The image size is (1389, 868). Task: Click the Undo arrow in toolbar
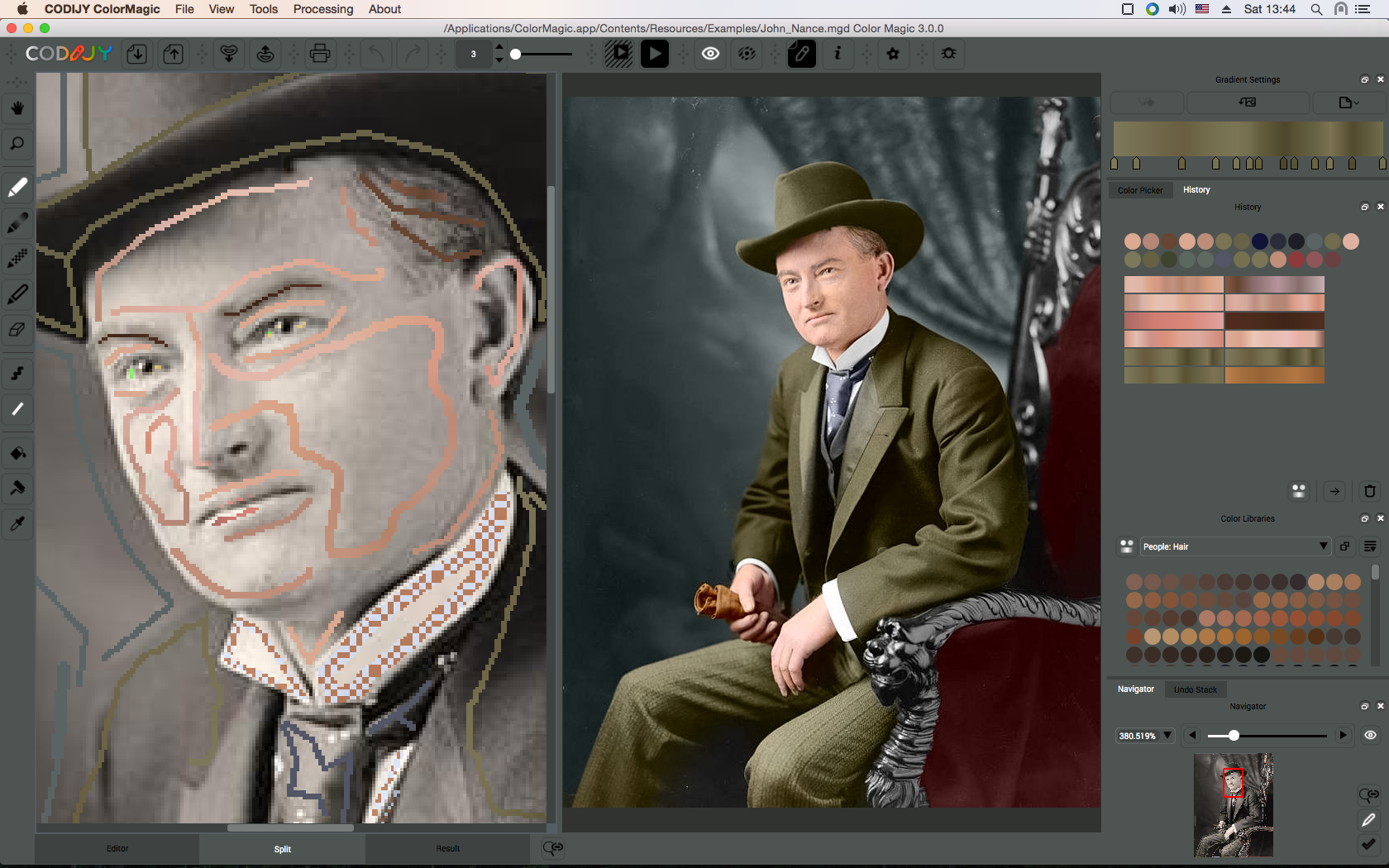coord(376,54)
